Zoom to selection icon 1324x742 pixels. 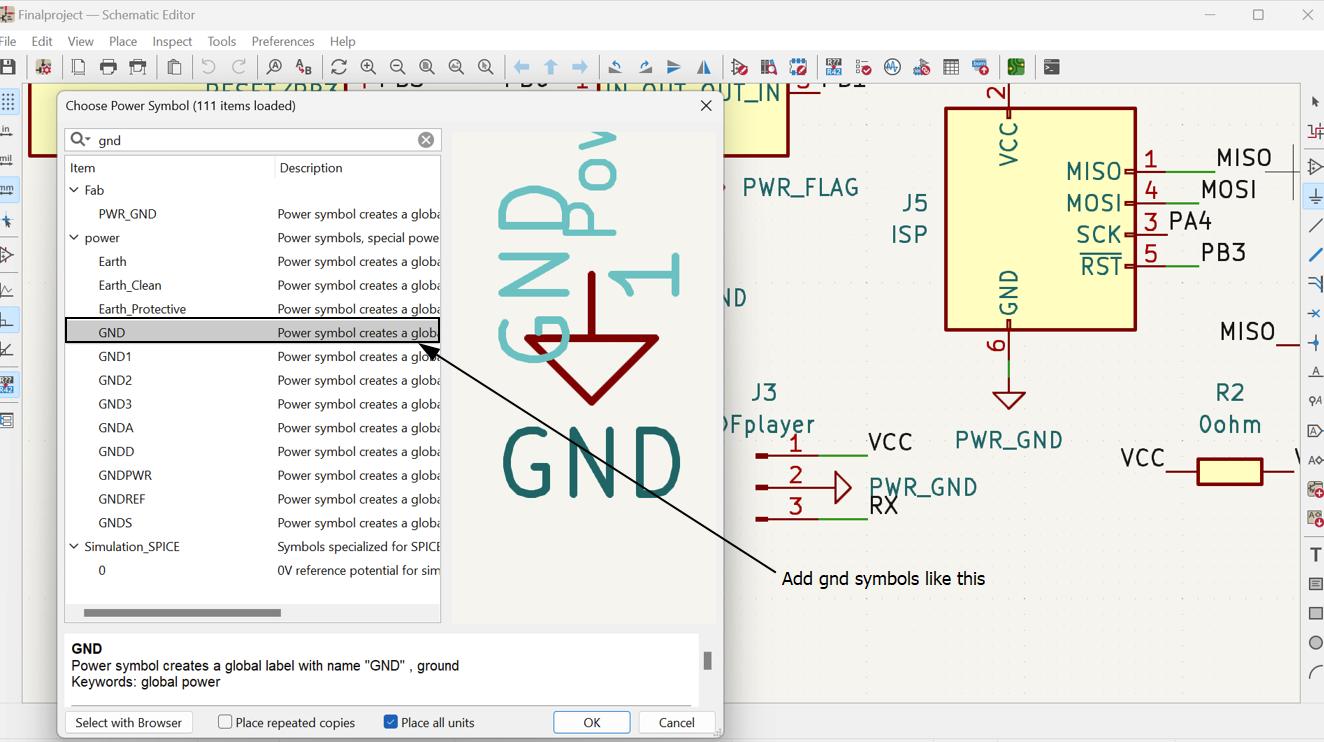point(485,67)
